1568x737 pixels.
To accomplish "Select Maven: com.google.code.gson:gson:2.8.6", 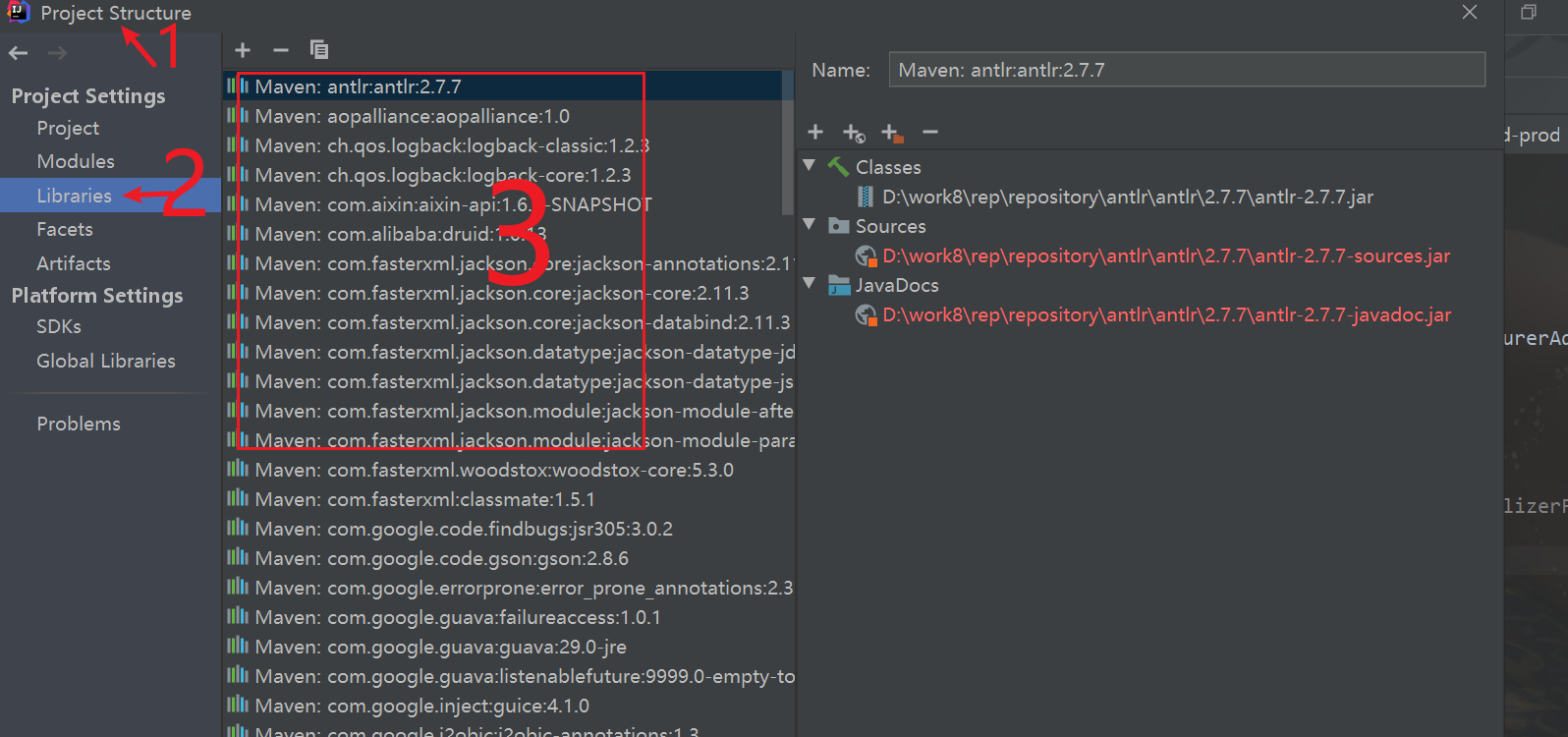I will pos(509,558).
